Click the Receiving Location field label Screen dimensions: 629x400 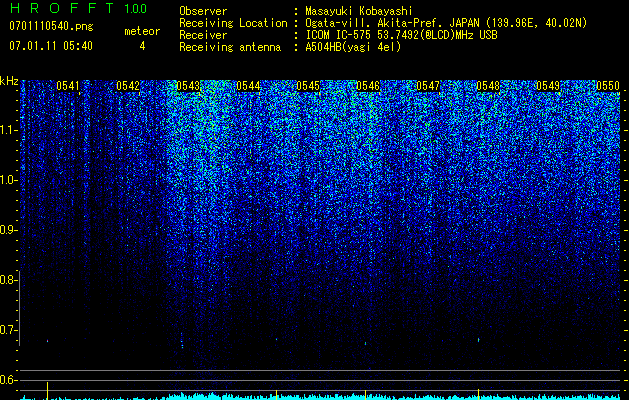233,24
